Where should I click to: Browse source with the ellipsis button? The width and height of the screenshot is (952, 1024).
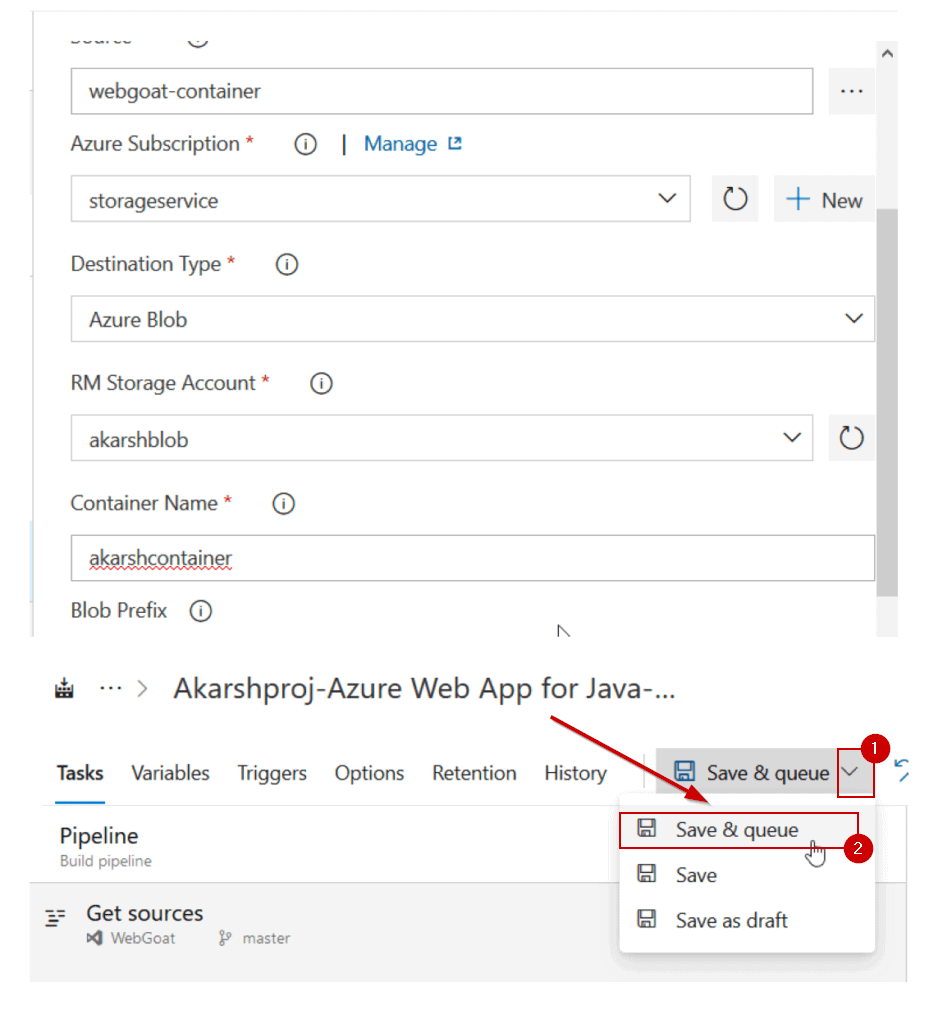tap(851, 91)
